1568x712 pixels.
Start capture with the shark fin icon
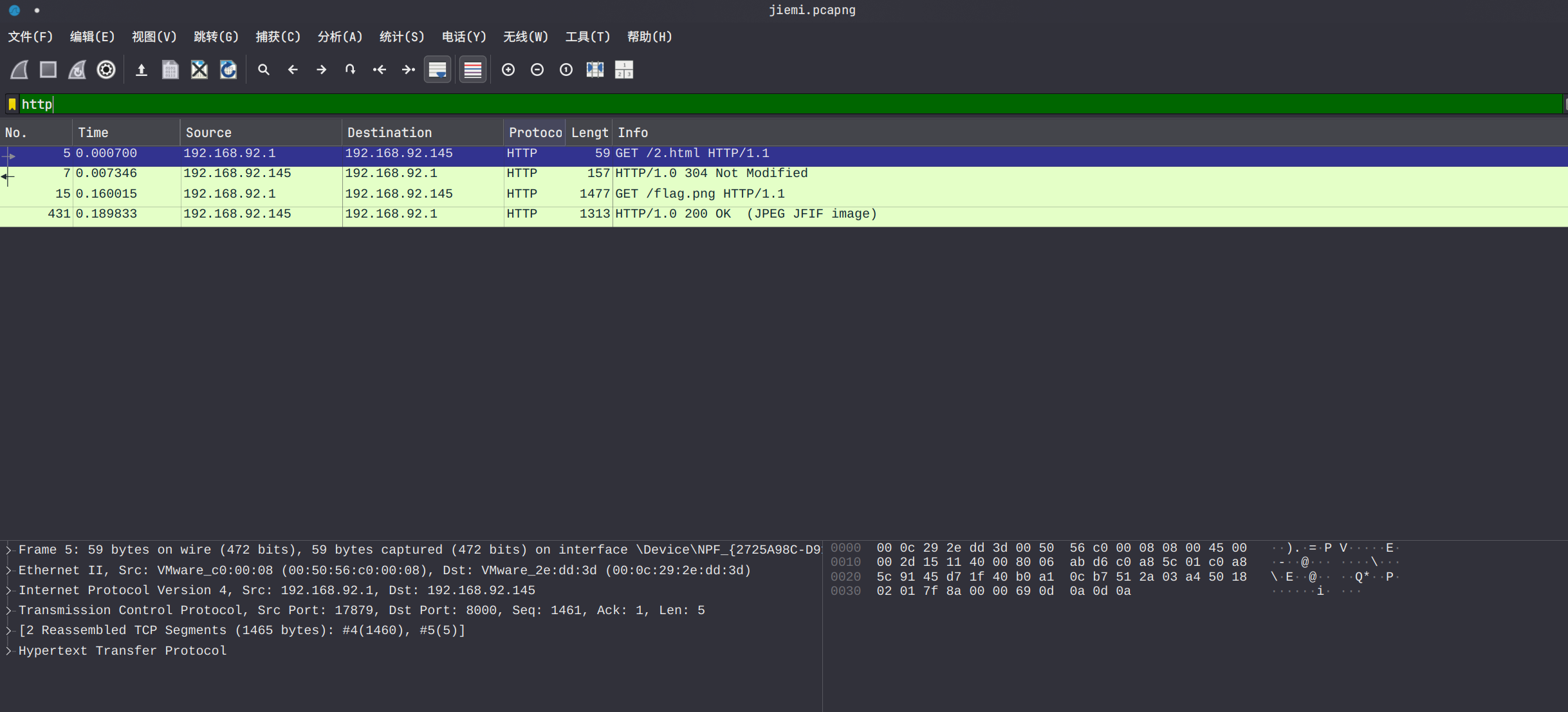click(19, 70)
